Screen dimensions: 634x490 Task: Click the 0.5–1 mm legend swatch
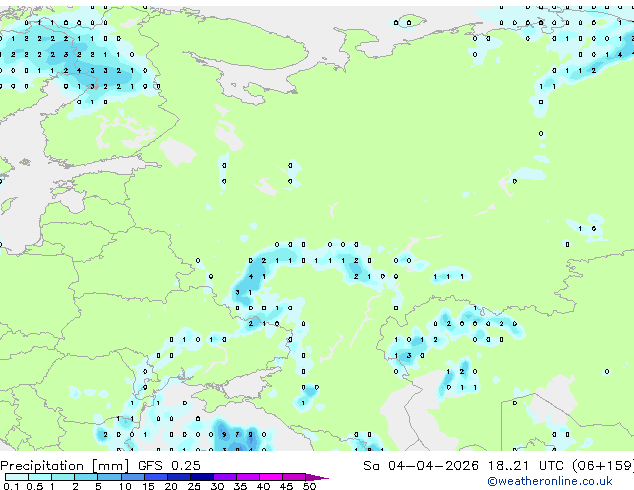pos(40,477)
